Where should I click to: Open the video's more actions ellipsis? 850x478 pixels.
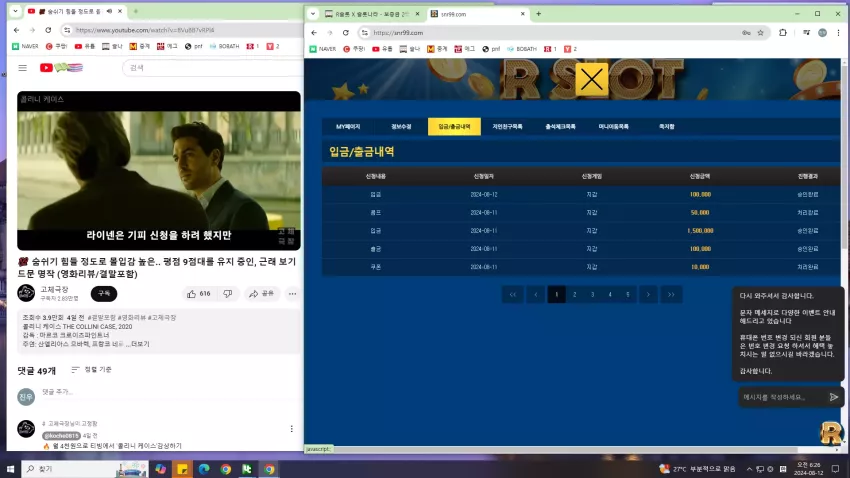(292, 294)
